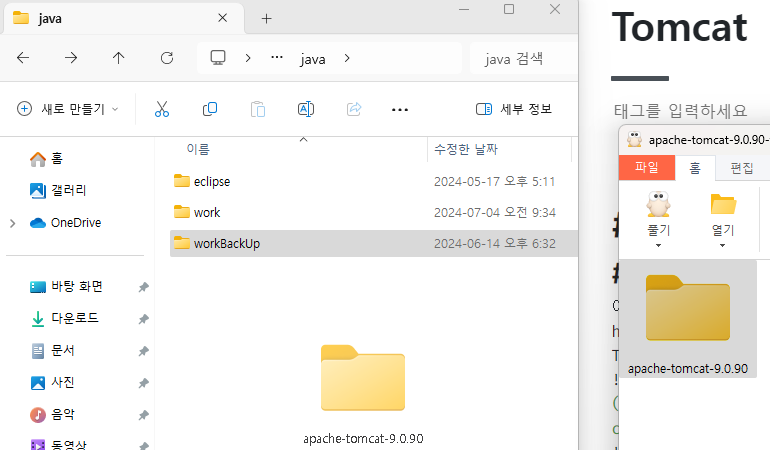Open 바탕 화면 quick access

click(66, 286)
